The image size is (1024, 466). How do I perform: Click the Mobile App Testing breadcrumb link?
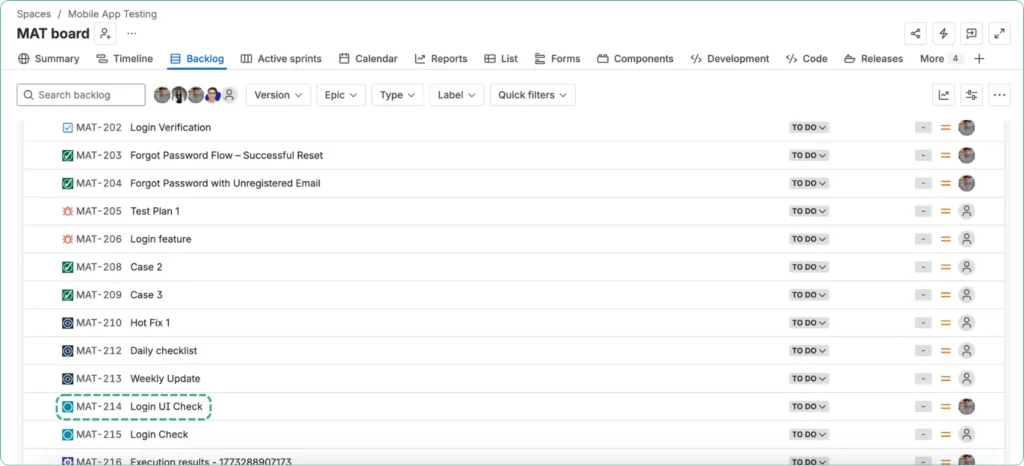pos(112,14)
